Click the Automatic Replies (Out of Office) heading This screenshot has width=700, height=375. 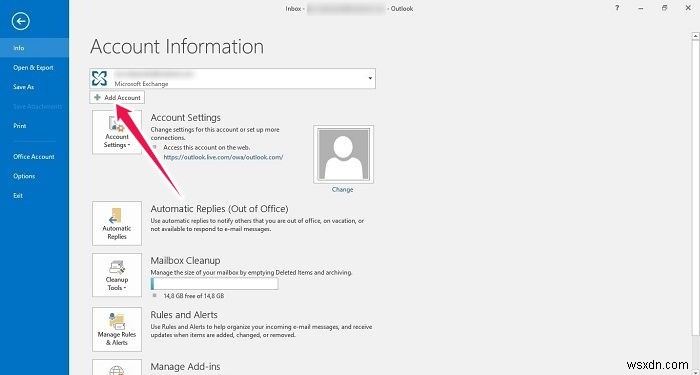pos(219,208)
